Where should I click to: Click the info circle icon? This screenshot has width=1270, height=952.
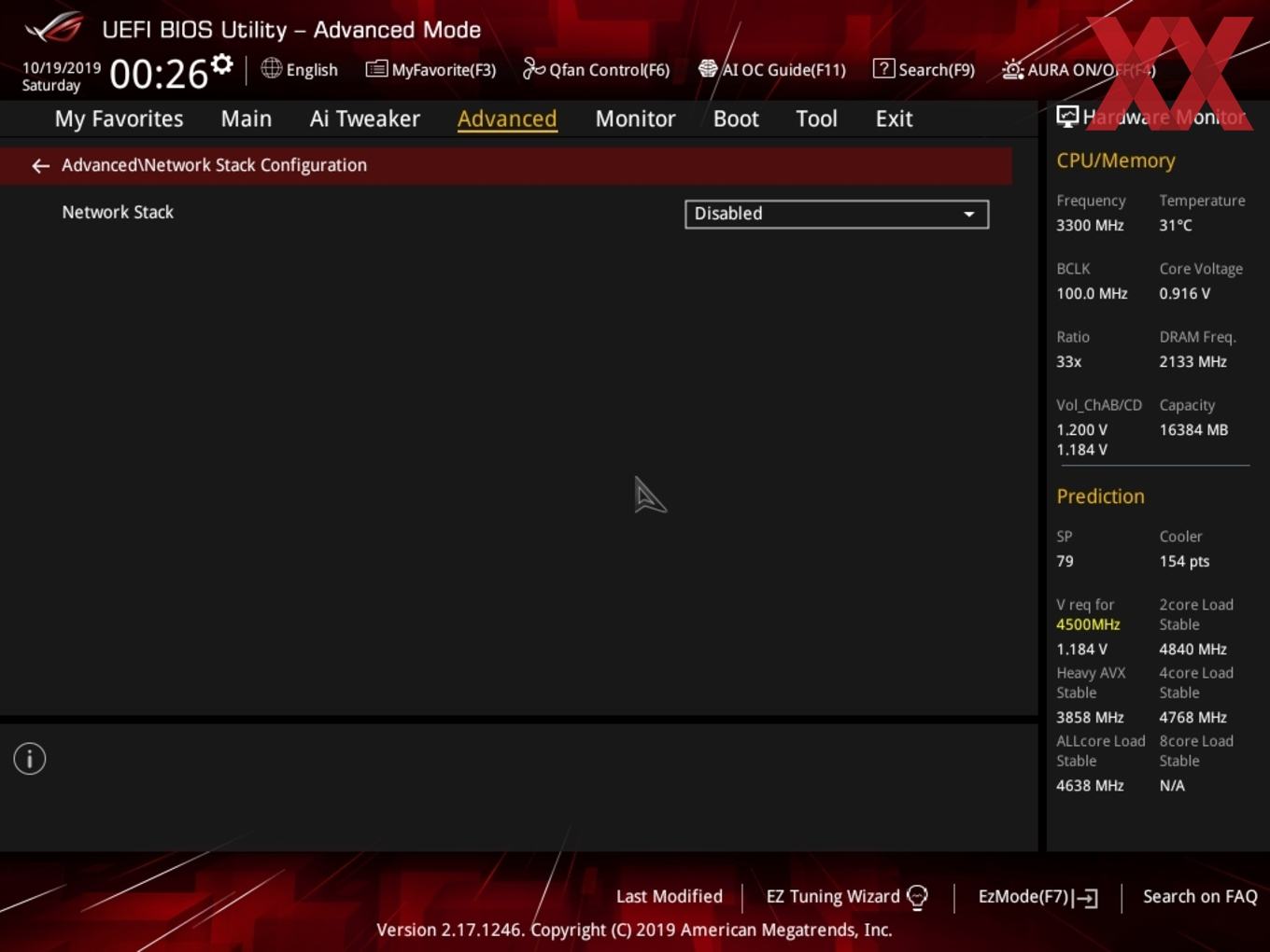pos(30,759)
